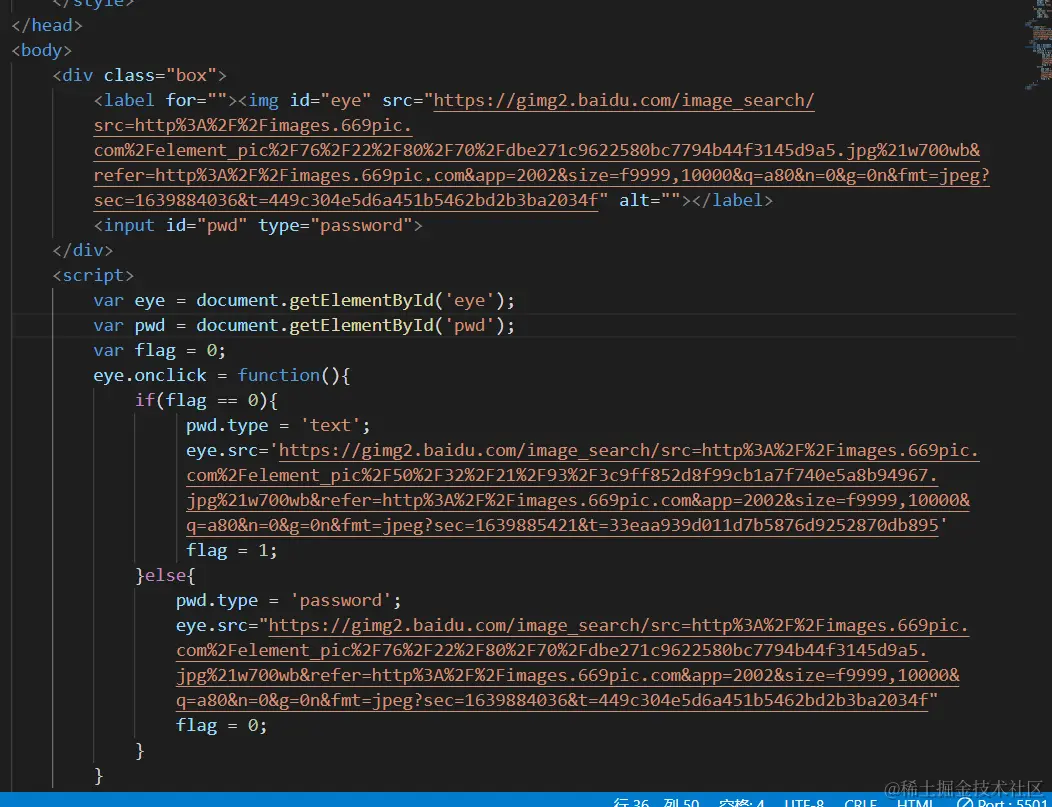Click the opening script tag
The height and width of the screenshot is (807, 1052).
pyautogui.click(x=93, y=275)
